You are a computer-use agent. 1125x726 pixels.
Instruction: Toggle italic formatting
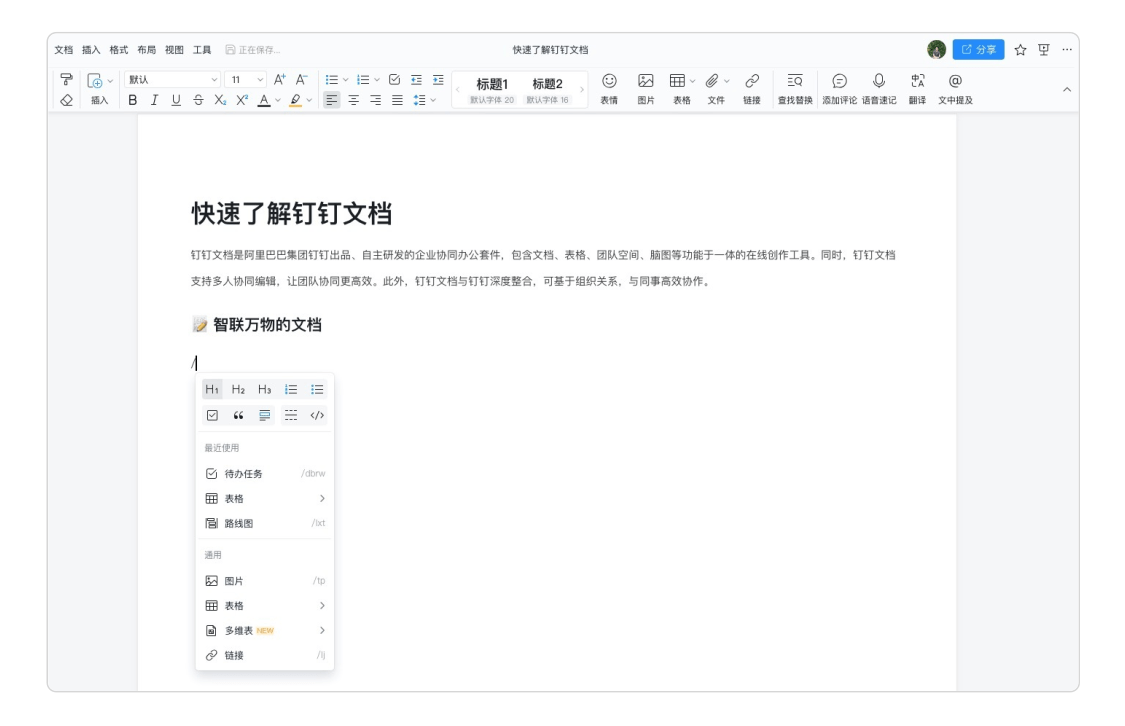click(x=154, y=100)
